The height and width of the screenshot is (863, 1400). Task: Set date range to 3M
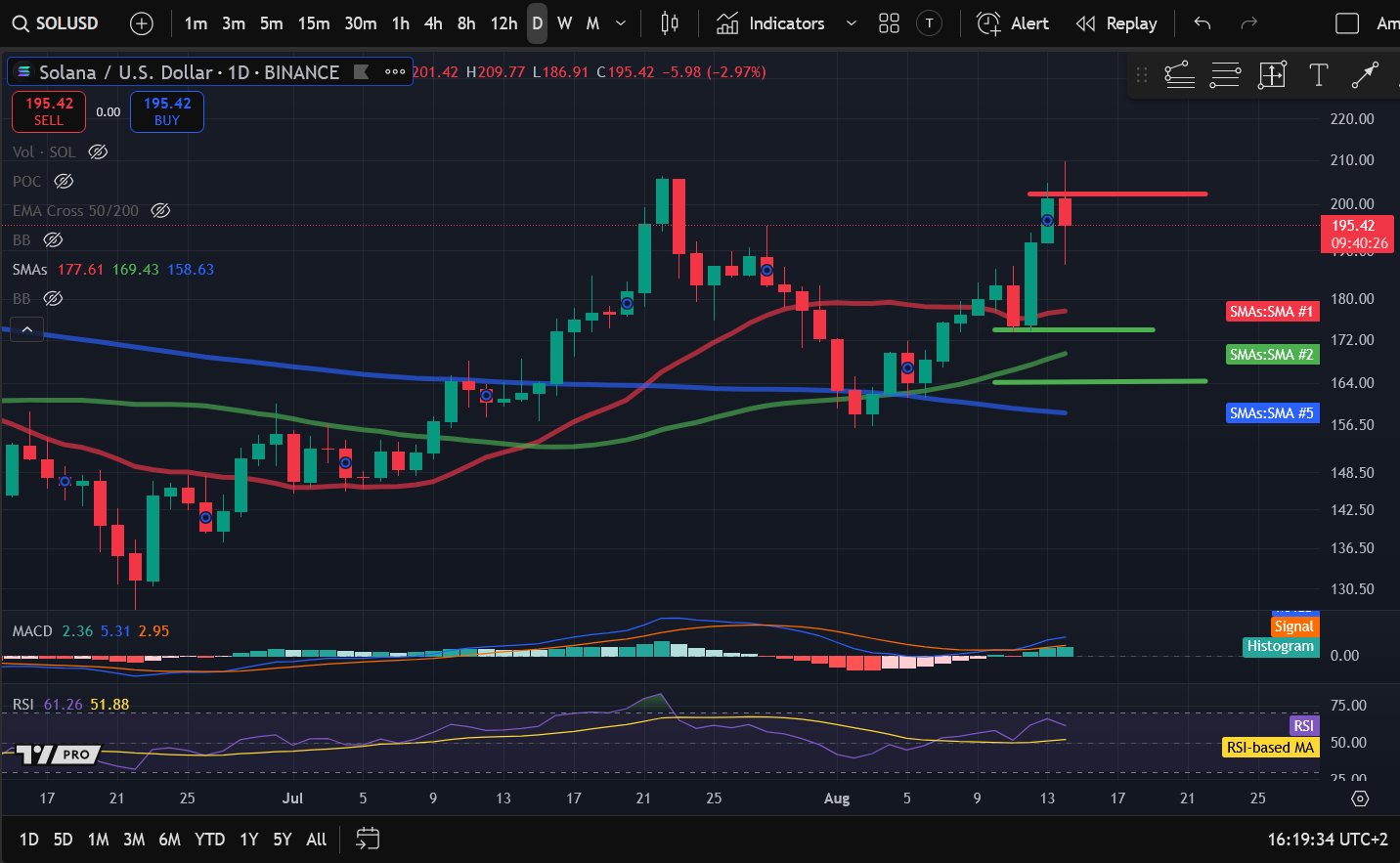point(134,840)
